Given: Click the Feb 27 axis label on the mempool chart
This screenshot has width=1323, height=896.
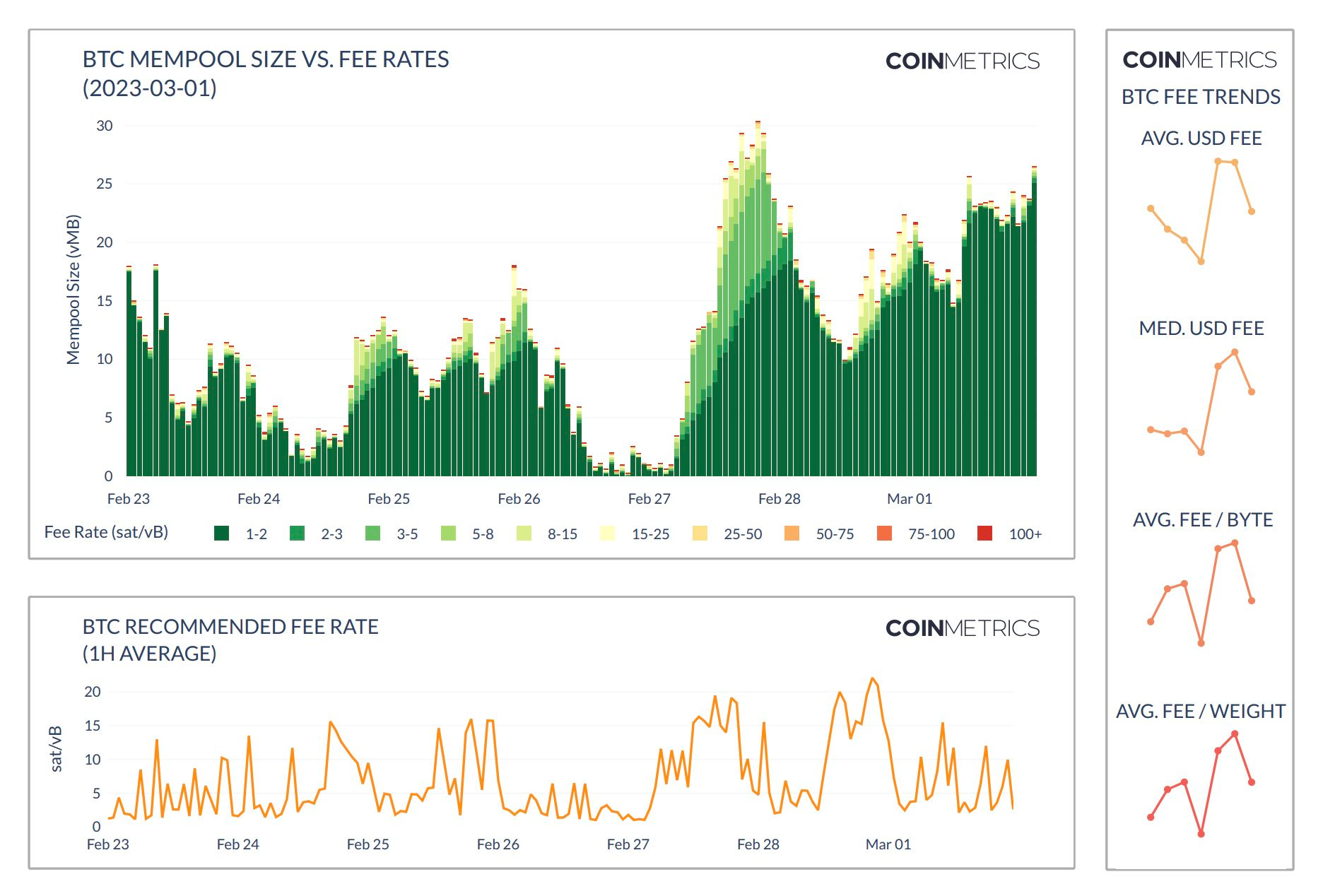Looking at the screenshot, I should pos(647,498).
